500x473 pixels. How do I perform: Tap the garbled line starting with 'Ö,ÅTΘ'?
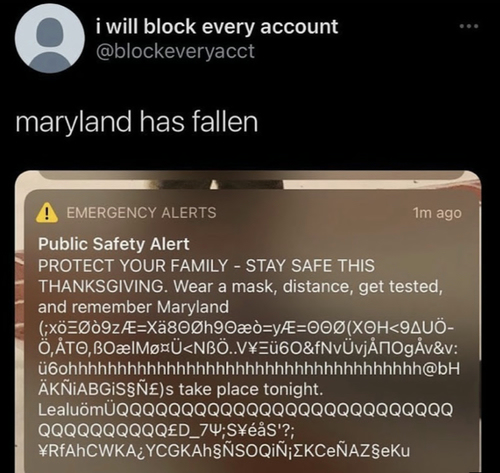(248, 348)
